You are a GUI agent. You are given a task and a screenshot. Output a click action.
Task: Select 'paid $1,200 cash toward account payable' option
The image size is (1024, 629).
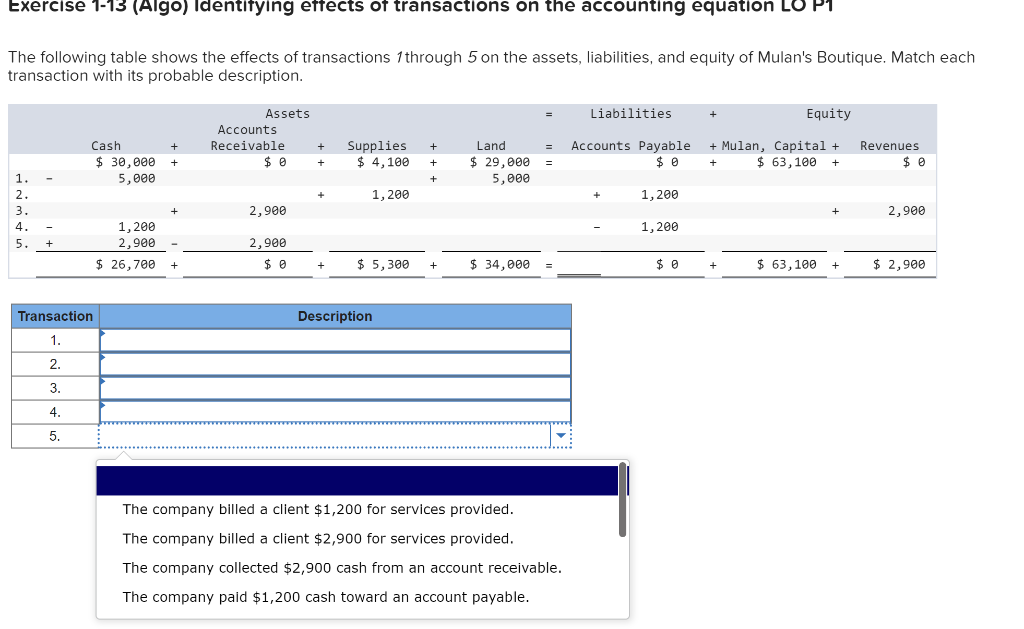coord(326,597)
